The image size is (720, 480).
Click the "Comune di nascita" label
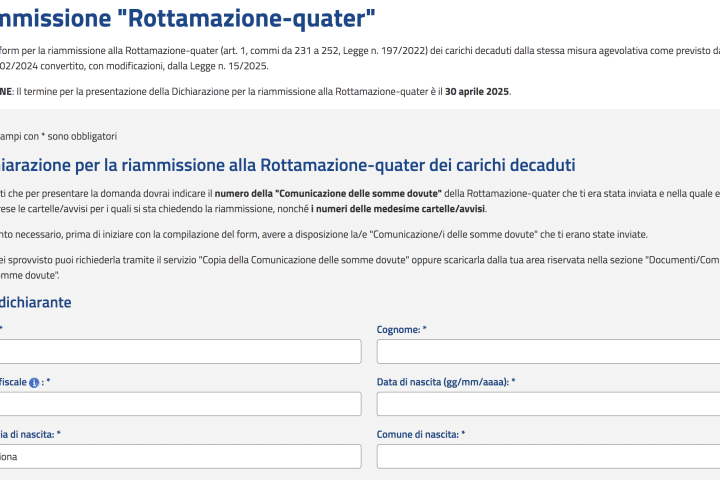coord(421,435)
